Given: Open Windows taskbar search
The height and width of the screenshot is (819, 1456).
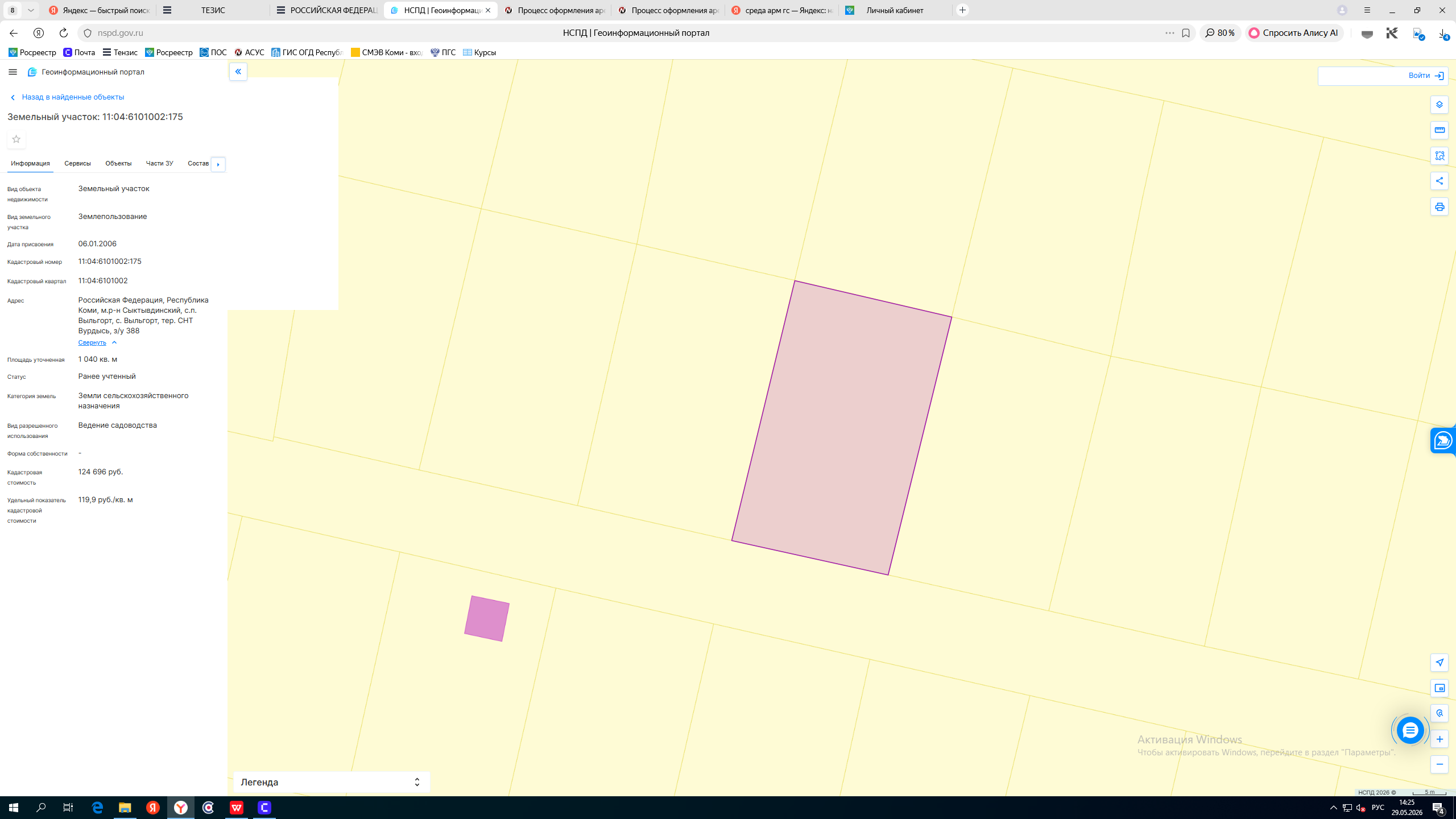Looking at the screenshot, I should tap(41, 808).
